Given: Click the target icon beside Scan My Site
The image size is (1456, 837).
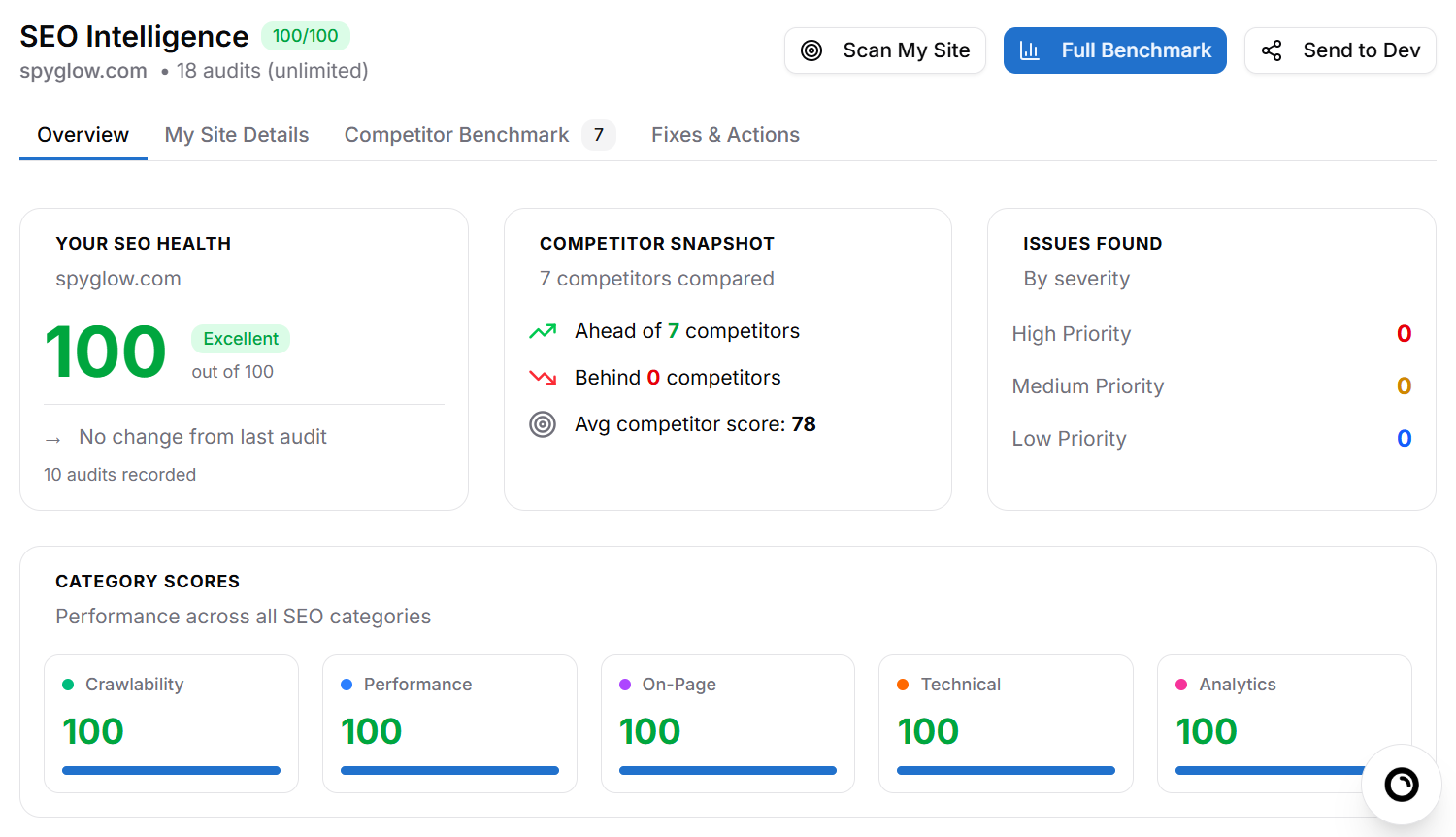Looking at the screenshot, I should pos(812,50).
